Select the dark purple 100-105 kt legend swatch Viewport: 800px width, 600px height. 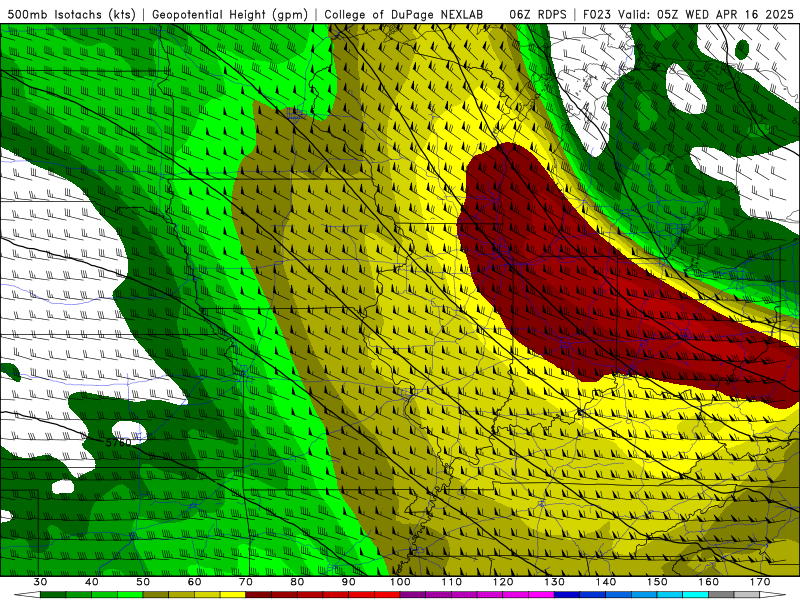413,594
